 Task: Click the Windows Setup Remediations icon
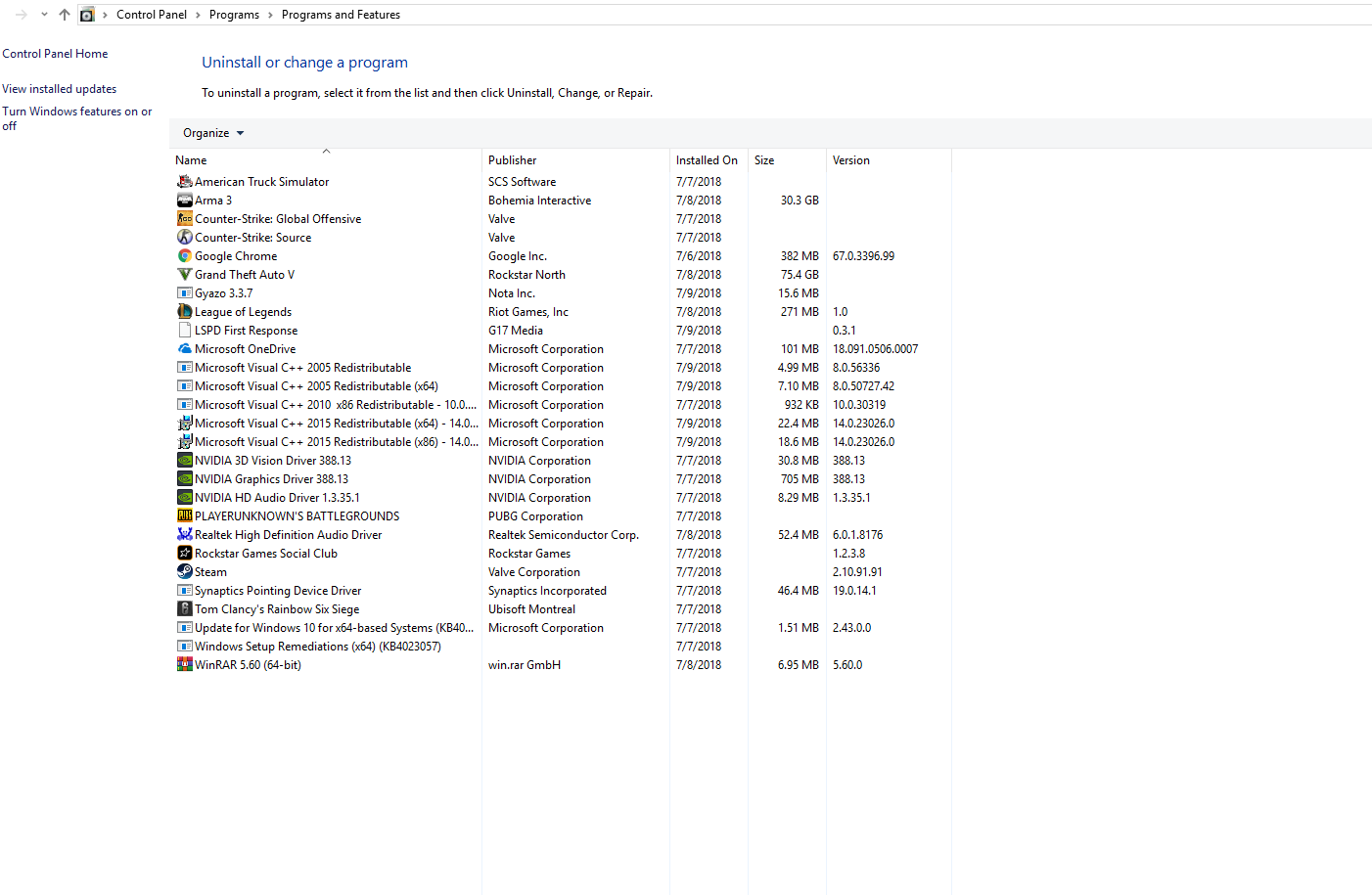(184, 646)
